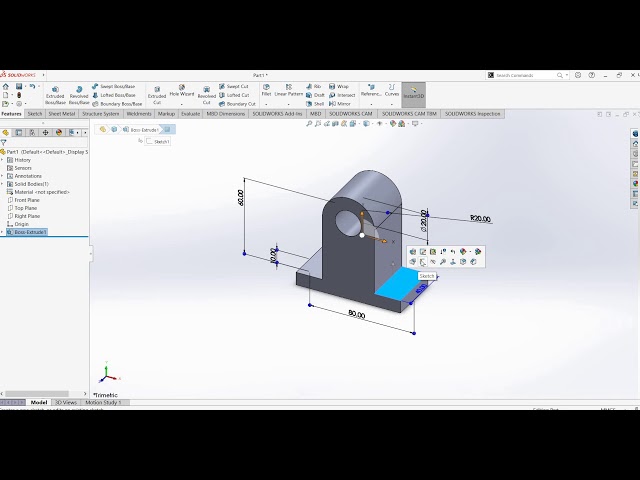This screenshot has height=480, width=640.
Task: Open Reference Geometry tool
Action: pyautogui.click(x=371, y=90)
